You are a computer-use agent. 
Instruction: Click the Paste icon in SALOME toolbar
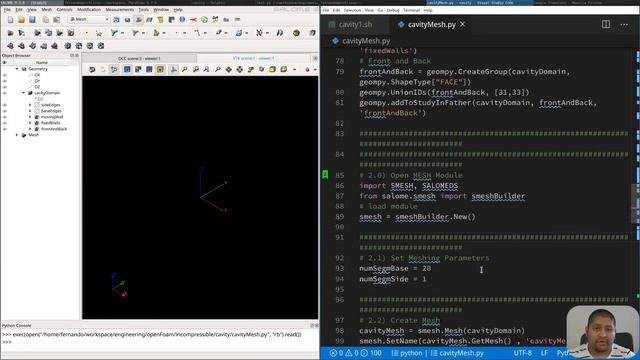click(x=57, y=20)
